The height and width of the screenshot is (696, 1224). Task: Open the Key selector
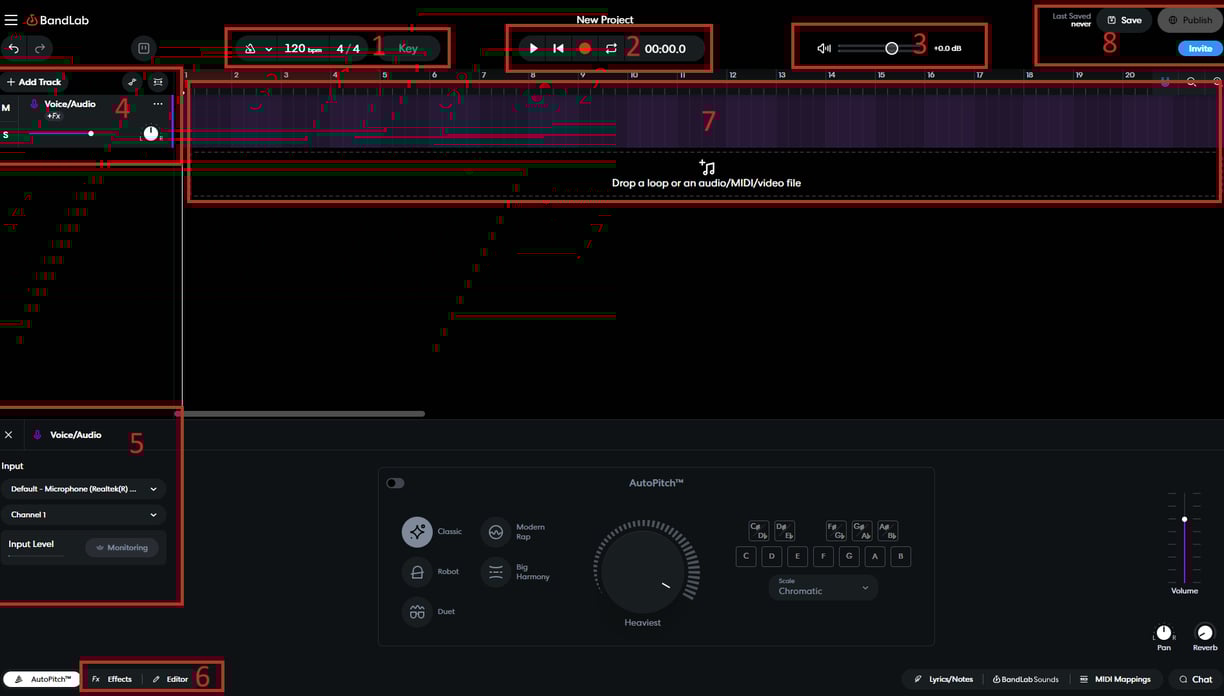[x=408, y=48]
